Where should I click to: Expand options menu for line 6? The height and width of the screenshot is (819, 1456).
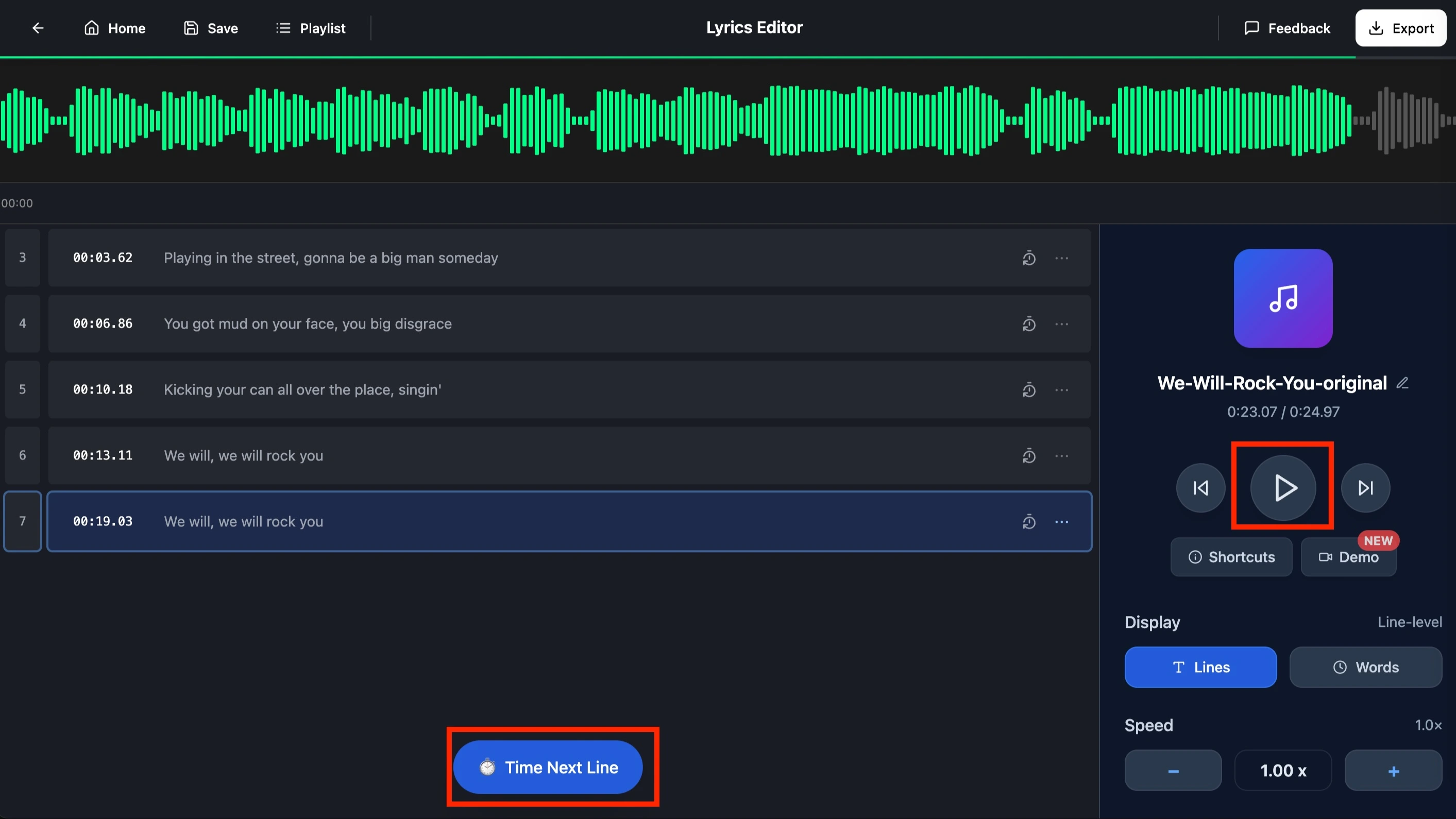coord(1061,455)
